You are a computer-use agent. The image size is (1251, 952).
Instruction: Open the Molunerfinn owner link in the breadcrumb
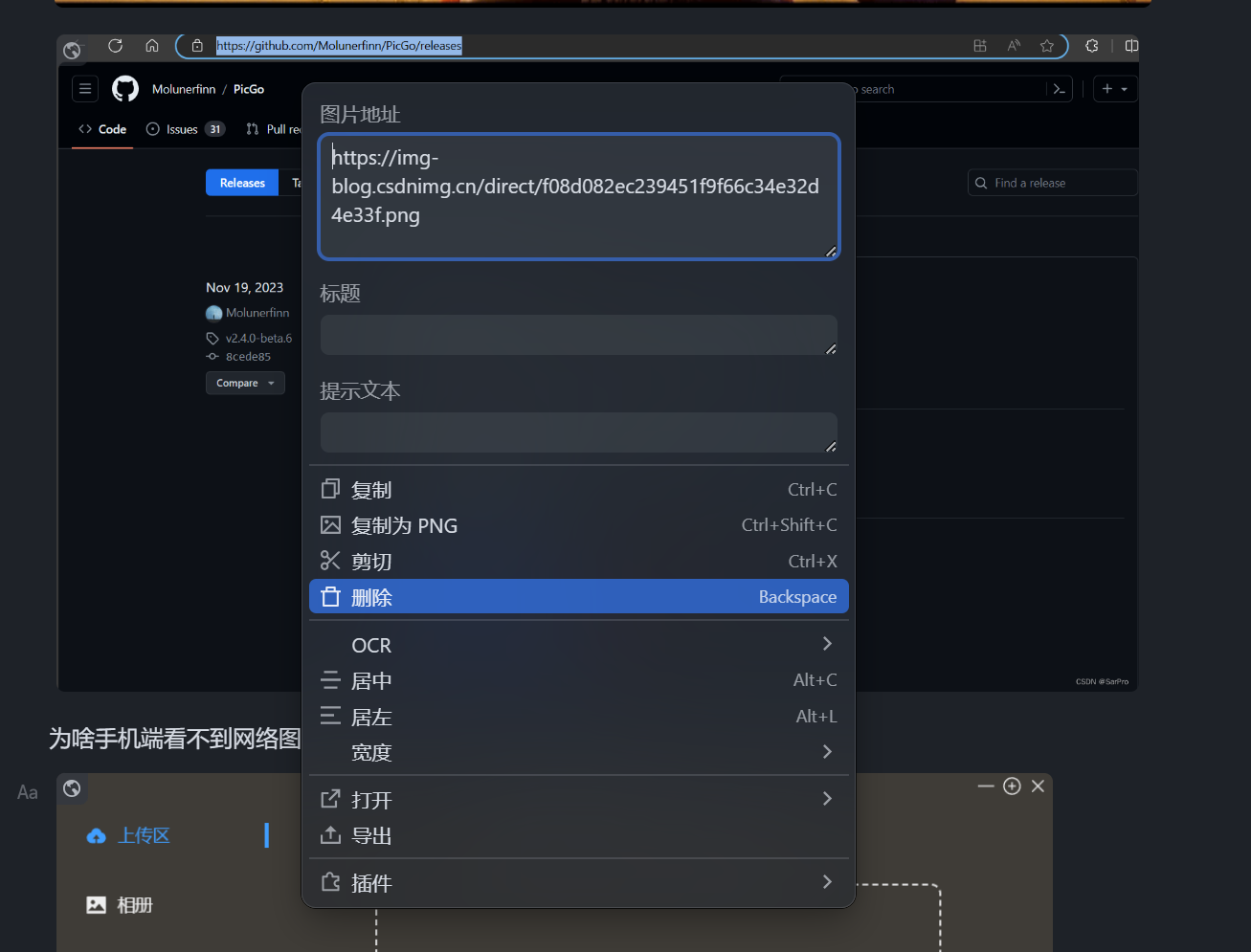pyautogui.click(x=184, y=89)
